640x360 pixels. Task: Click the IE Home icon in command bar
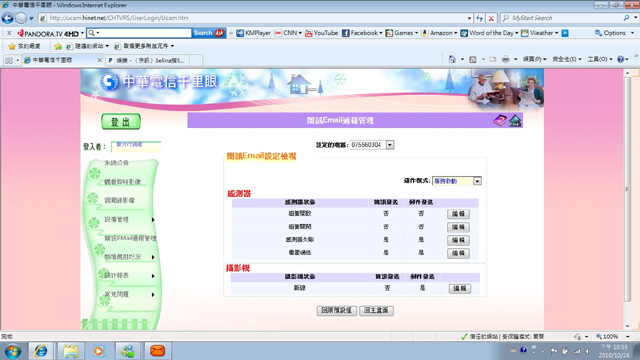[x=452, y=59]
